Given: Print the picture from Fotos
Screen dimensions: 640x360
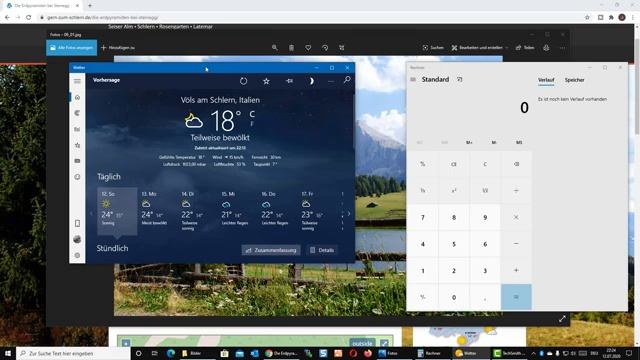Looking at the screenshot, I should click(x=546, y=48).
